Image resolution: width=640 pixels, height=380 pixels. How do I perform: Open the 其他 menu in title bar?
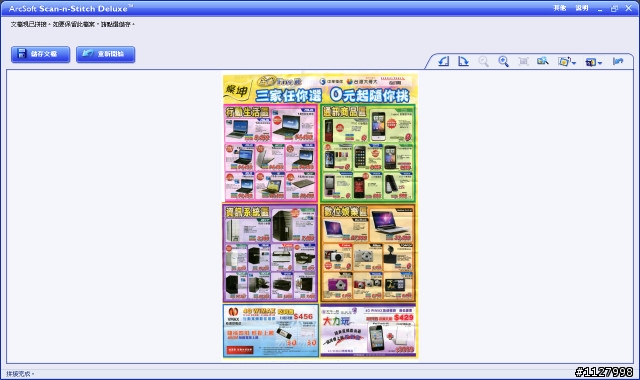coord(560,8)
